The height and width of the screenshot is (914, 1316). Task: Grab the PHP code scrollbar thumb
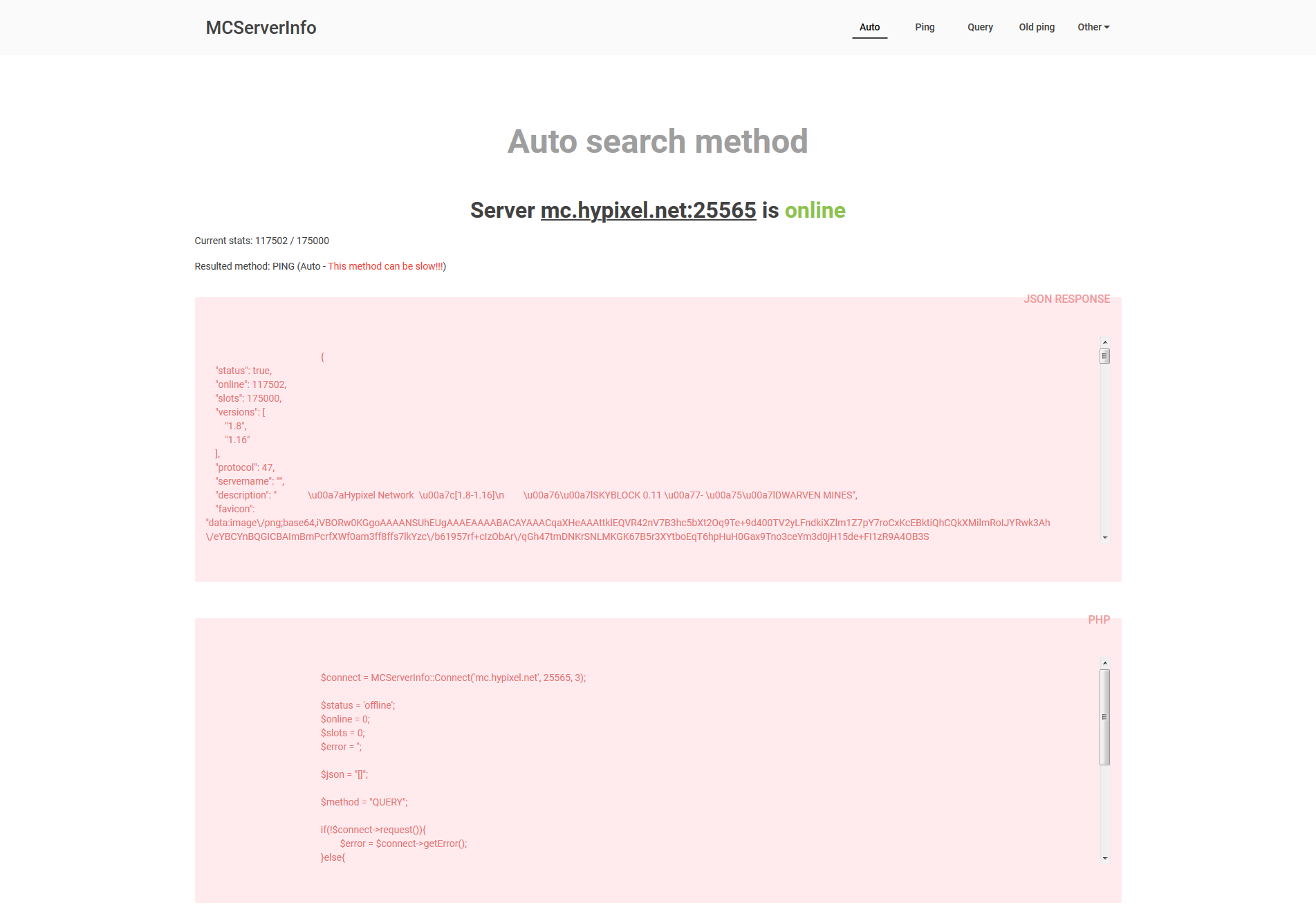(x=1105, y=717)
